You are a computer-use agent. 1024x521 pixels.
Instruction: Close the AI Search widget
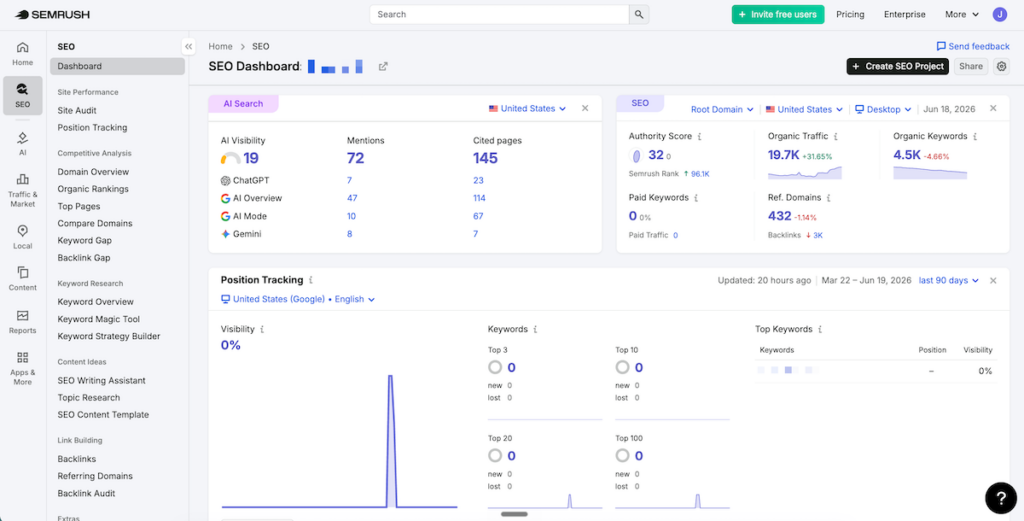585,108
